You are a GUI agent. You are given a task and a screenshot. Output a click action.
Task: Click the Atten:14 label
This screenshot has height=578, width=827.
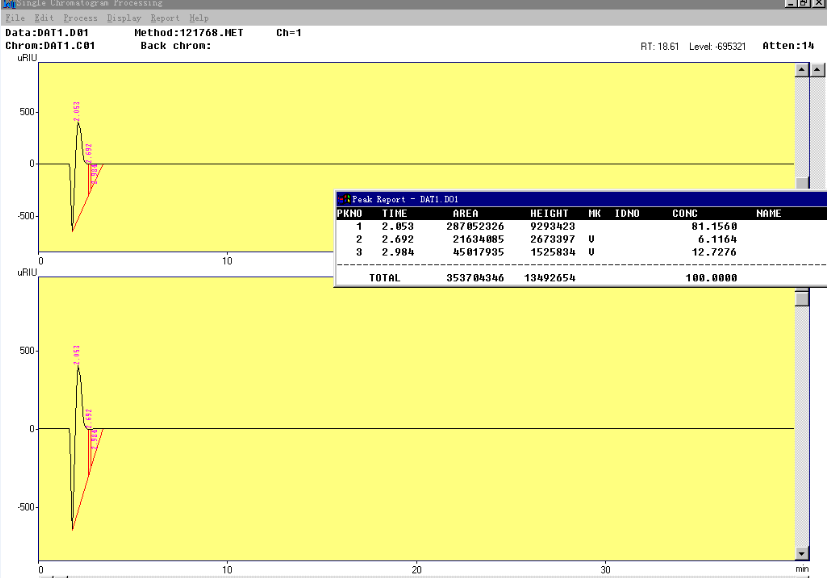click(788, 46)
